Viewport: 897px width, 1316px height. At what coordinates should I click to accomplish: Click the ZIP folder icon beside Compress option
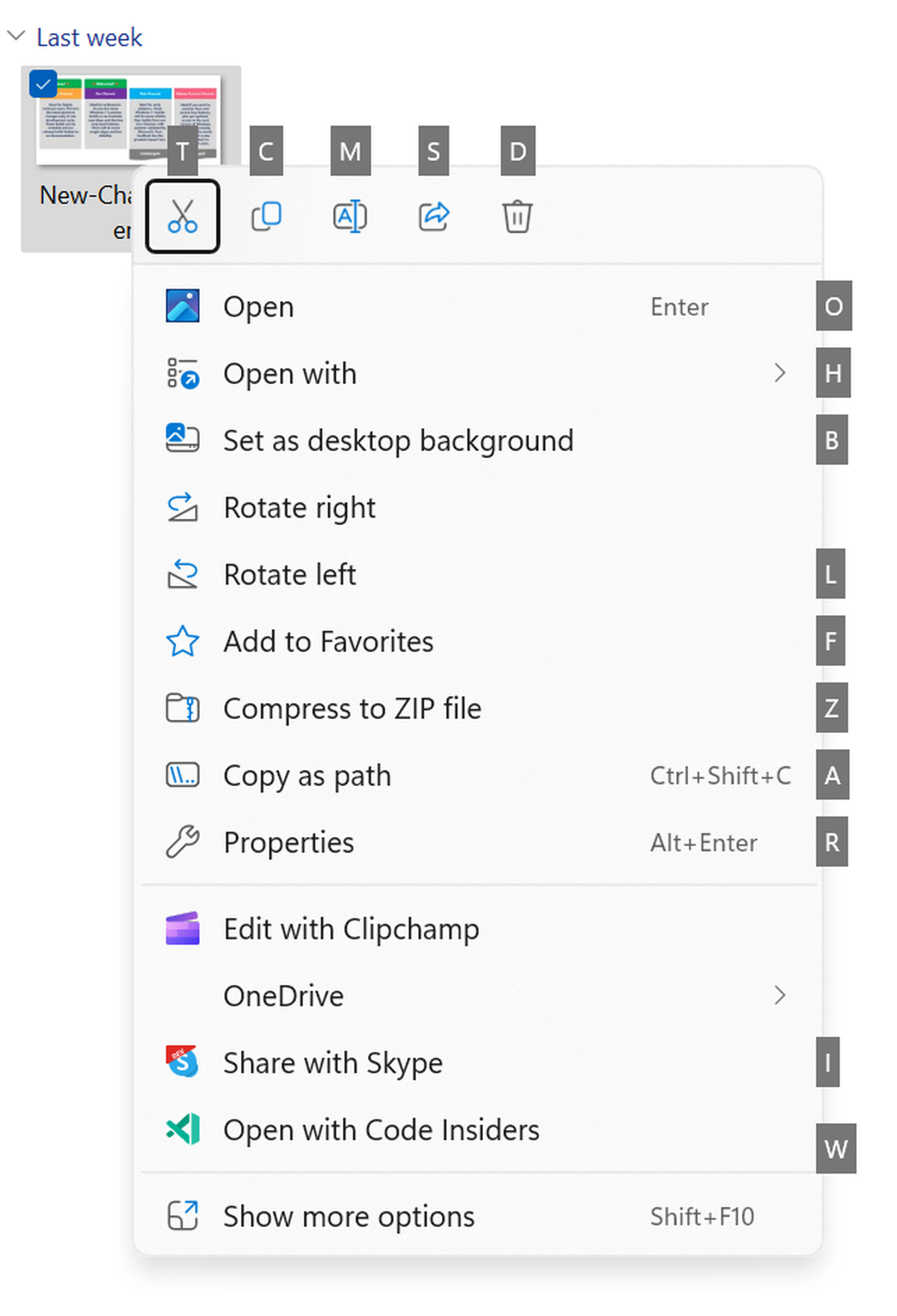coord(182,708)
